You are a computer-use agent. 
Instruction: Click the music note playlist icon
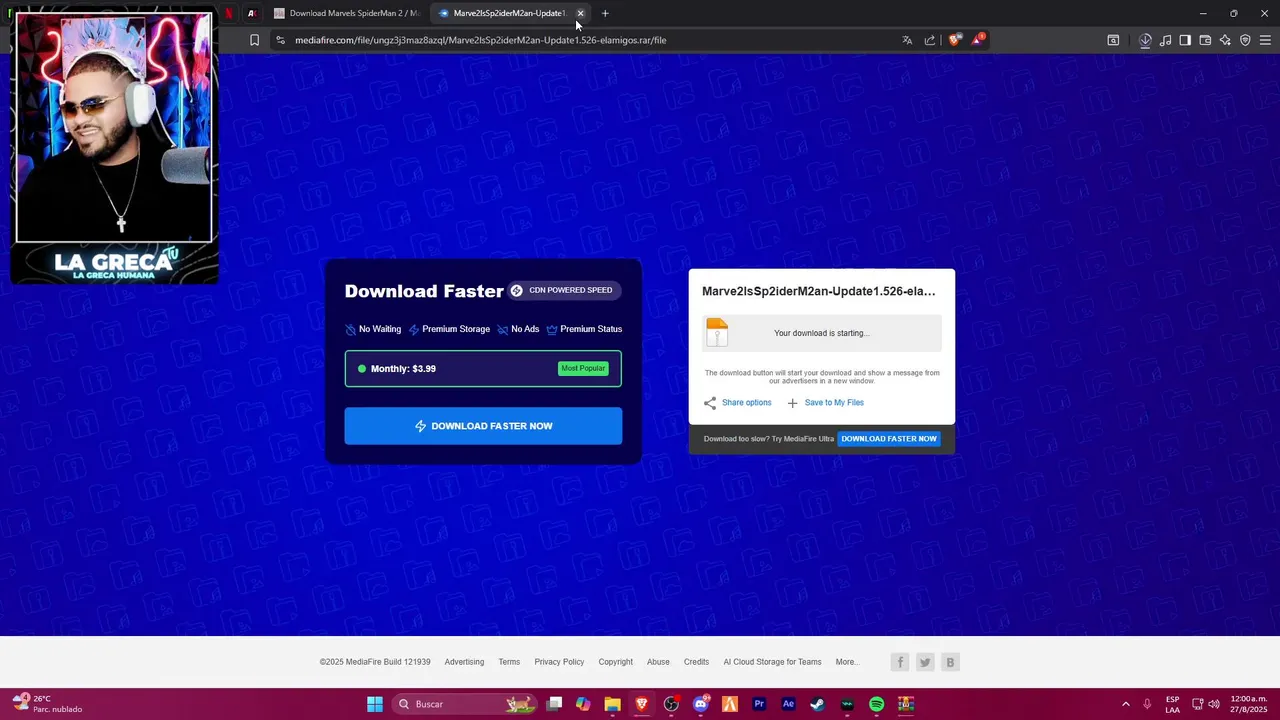(x=1165, y=40)
